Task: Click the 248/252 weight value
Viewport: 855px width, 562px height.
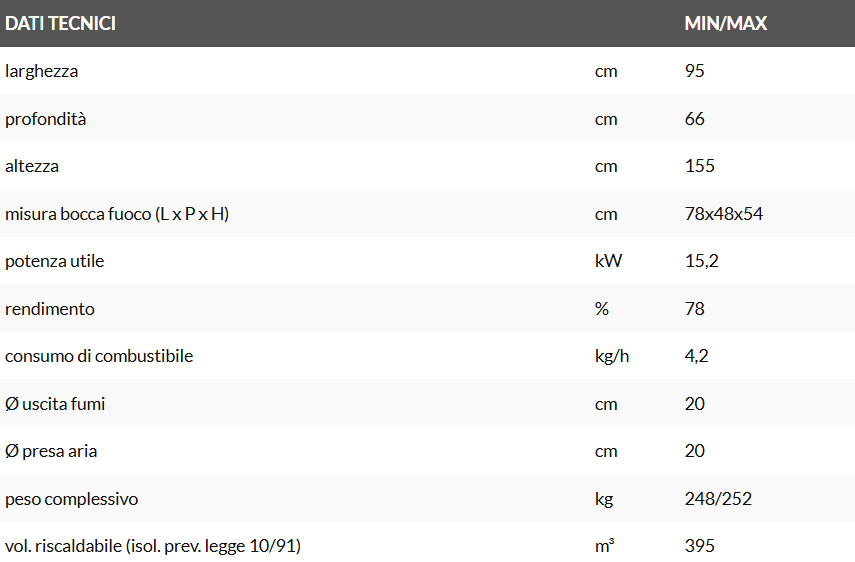Action: (x=718, y=499)
